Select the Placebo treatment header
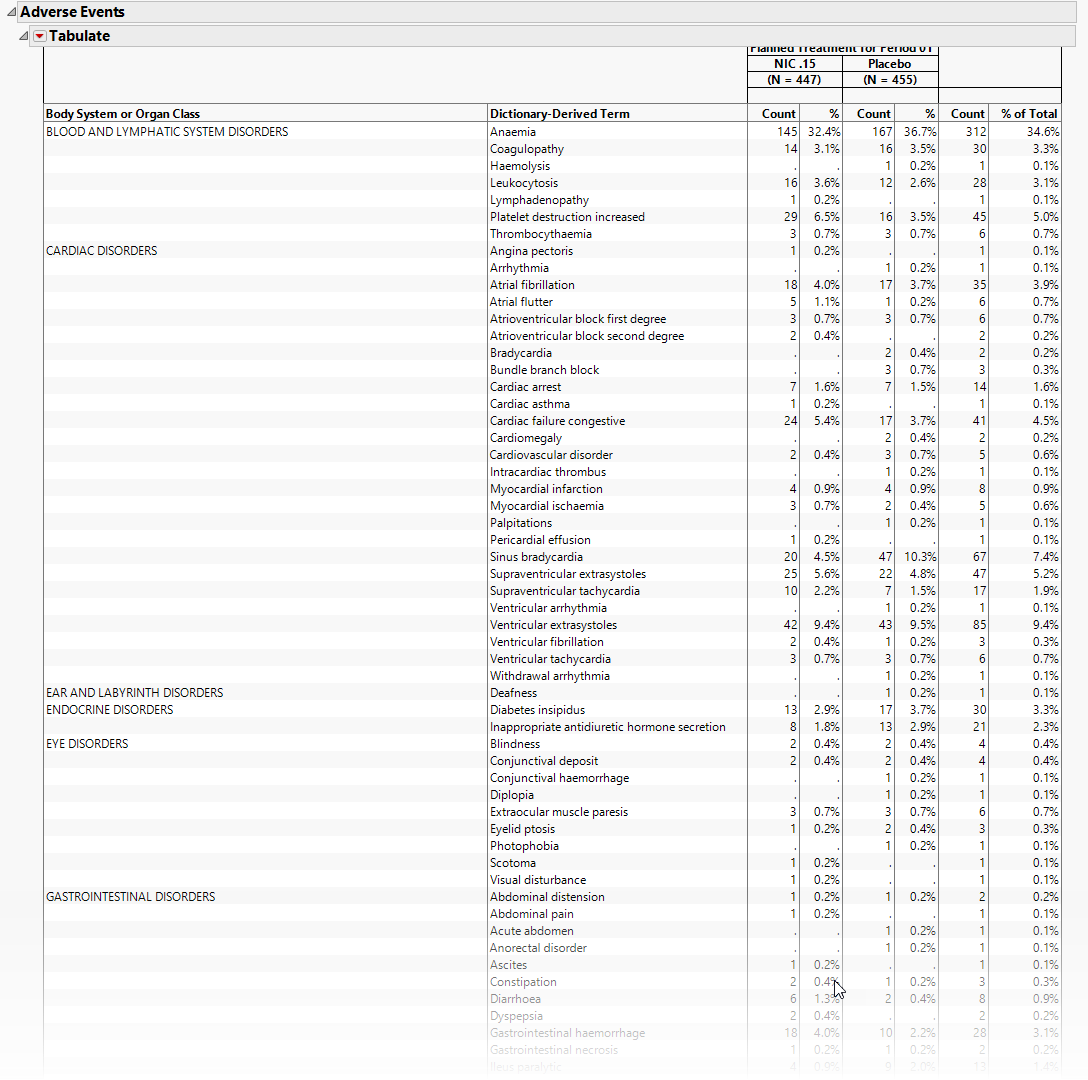The width and height of the screenshot is (1088, 1080). click(890, 64)
